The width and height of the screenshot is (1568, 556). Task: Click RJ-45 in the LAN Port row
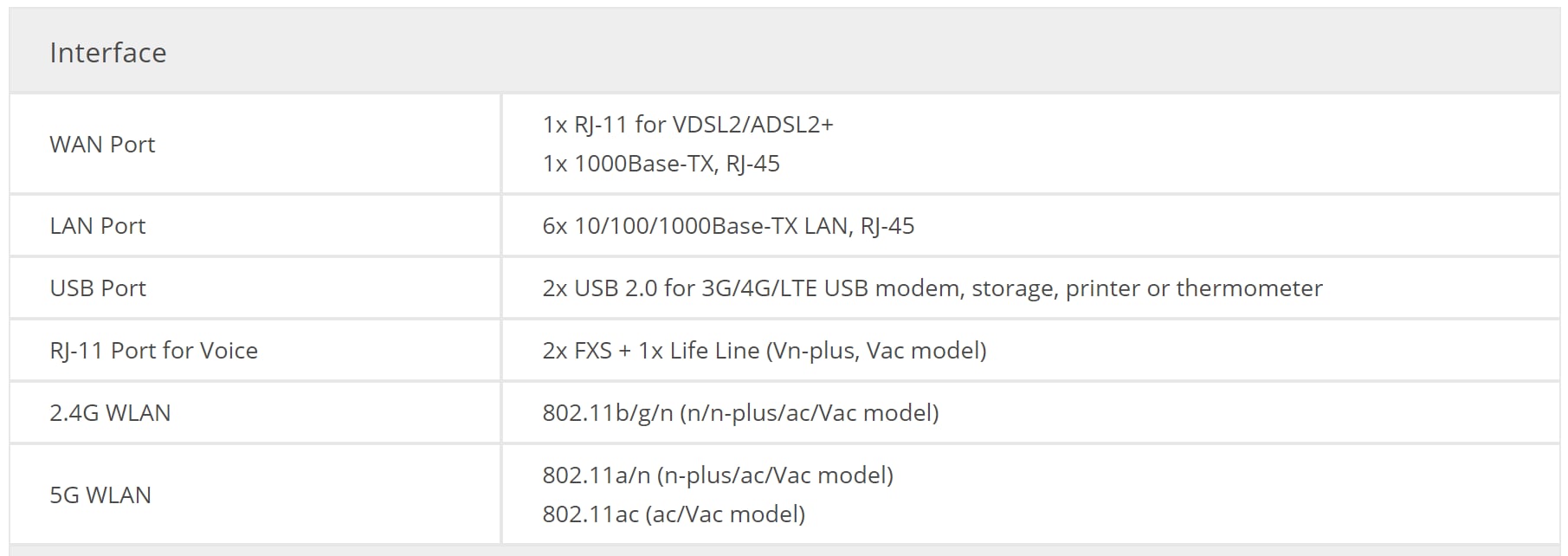click(x=887, y=226)
